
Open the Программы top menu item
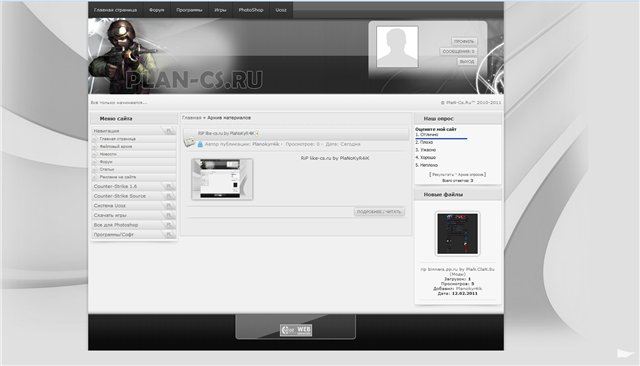[189, 10]
